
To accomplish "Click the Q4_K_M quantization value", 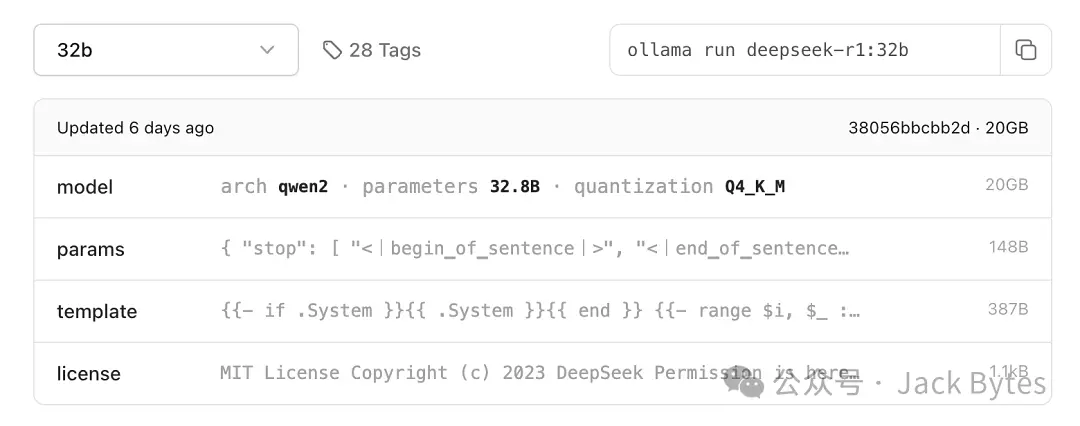I will [x=755, y=187].
